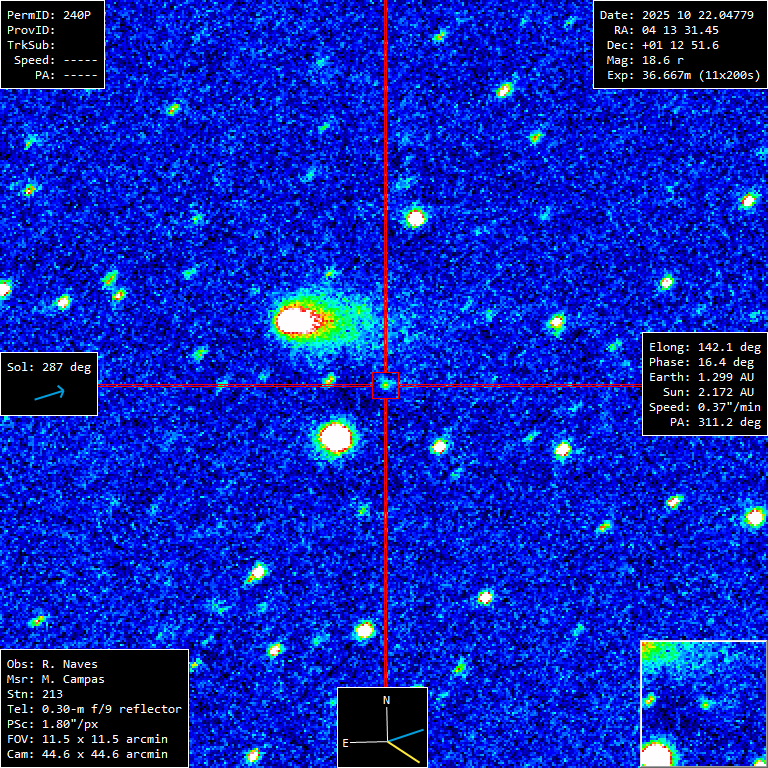
Task: Click the N label on the compass
Action: [x=386, y=701]
